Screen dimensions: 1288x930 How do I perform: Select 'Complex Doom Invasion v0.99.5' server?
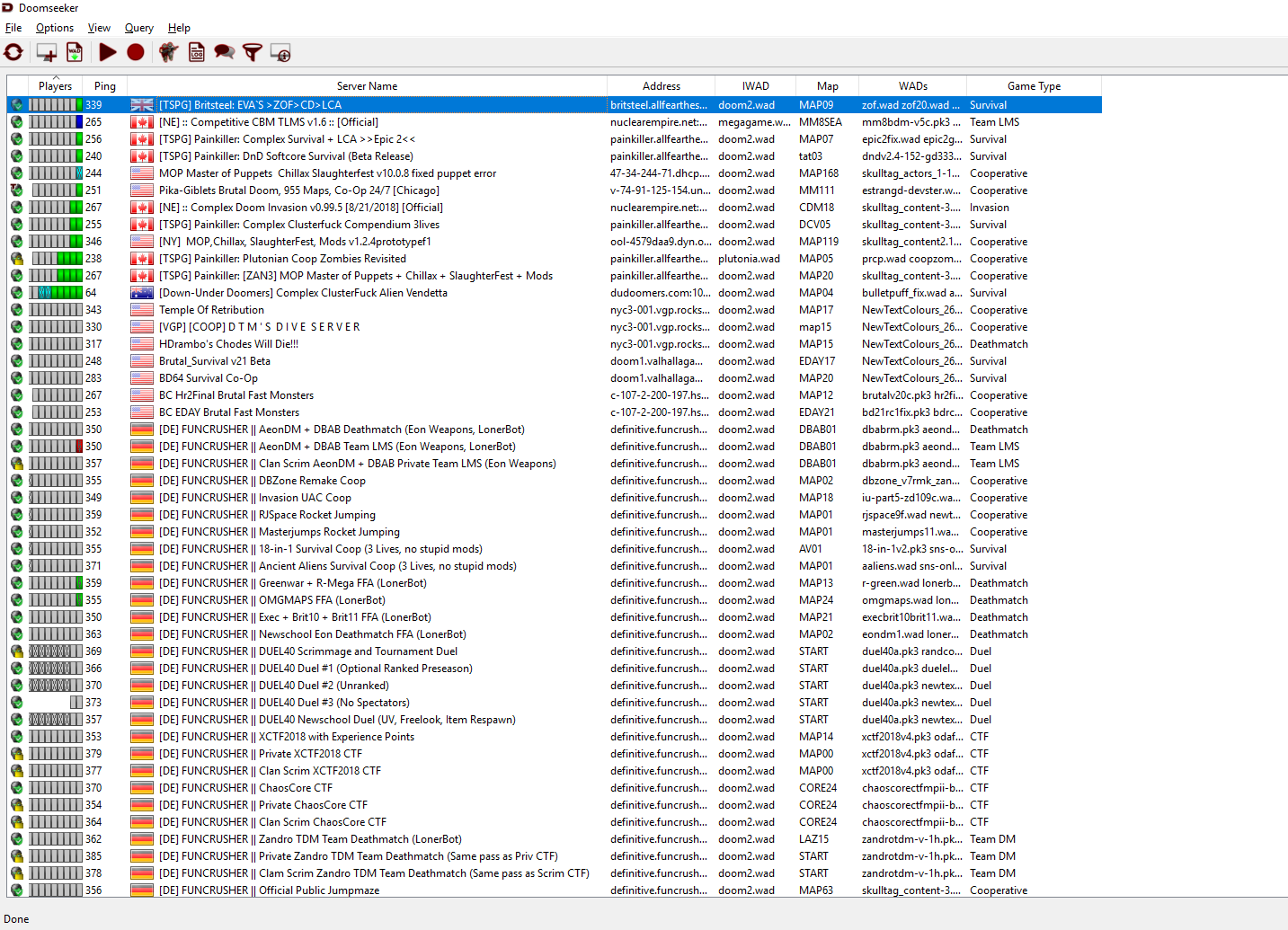point(555,208)
